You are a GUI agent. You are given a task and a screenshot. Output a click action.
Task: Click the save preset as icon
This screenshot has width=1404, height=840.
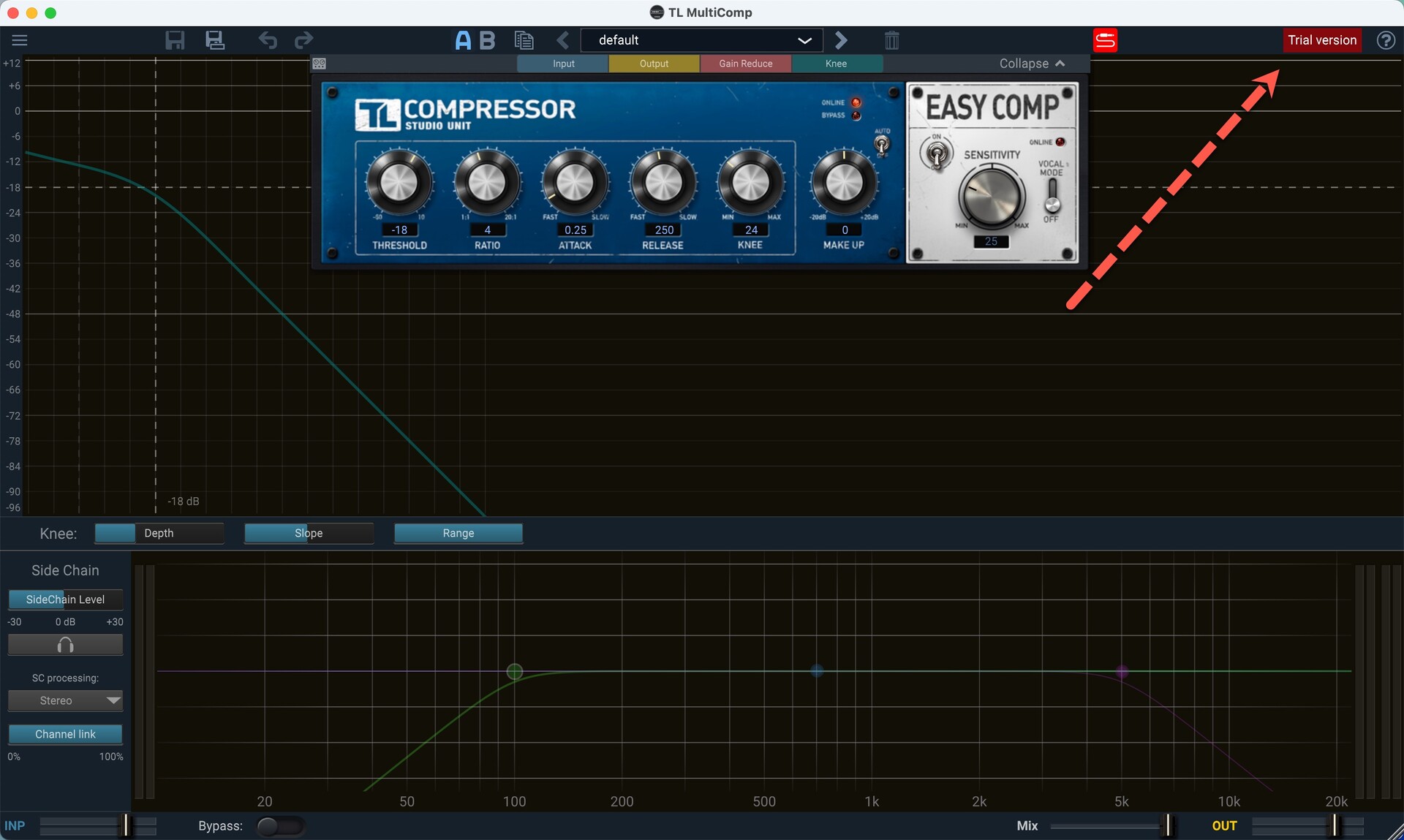click(215, 40)
